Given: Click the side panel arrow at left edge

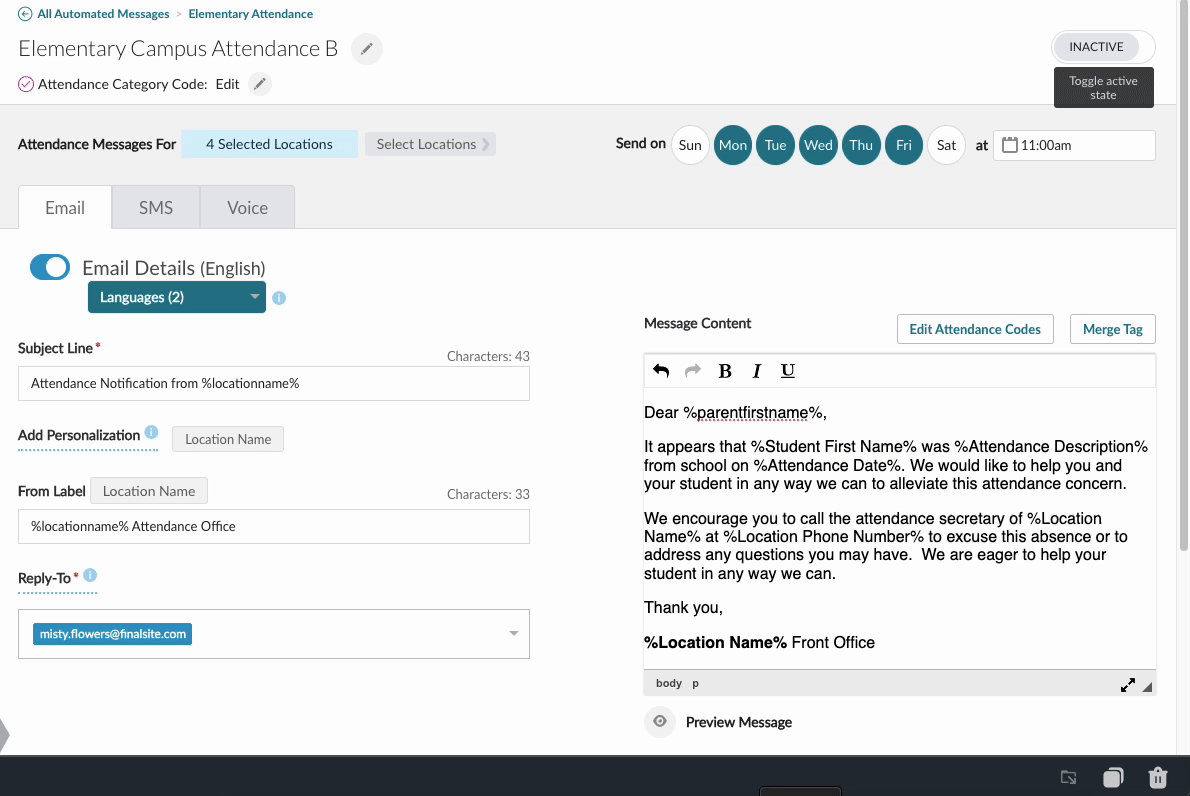Looking at the screenshot, I should (5, 735).
